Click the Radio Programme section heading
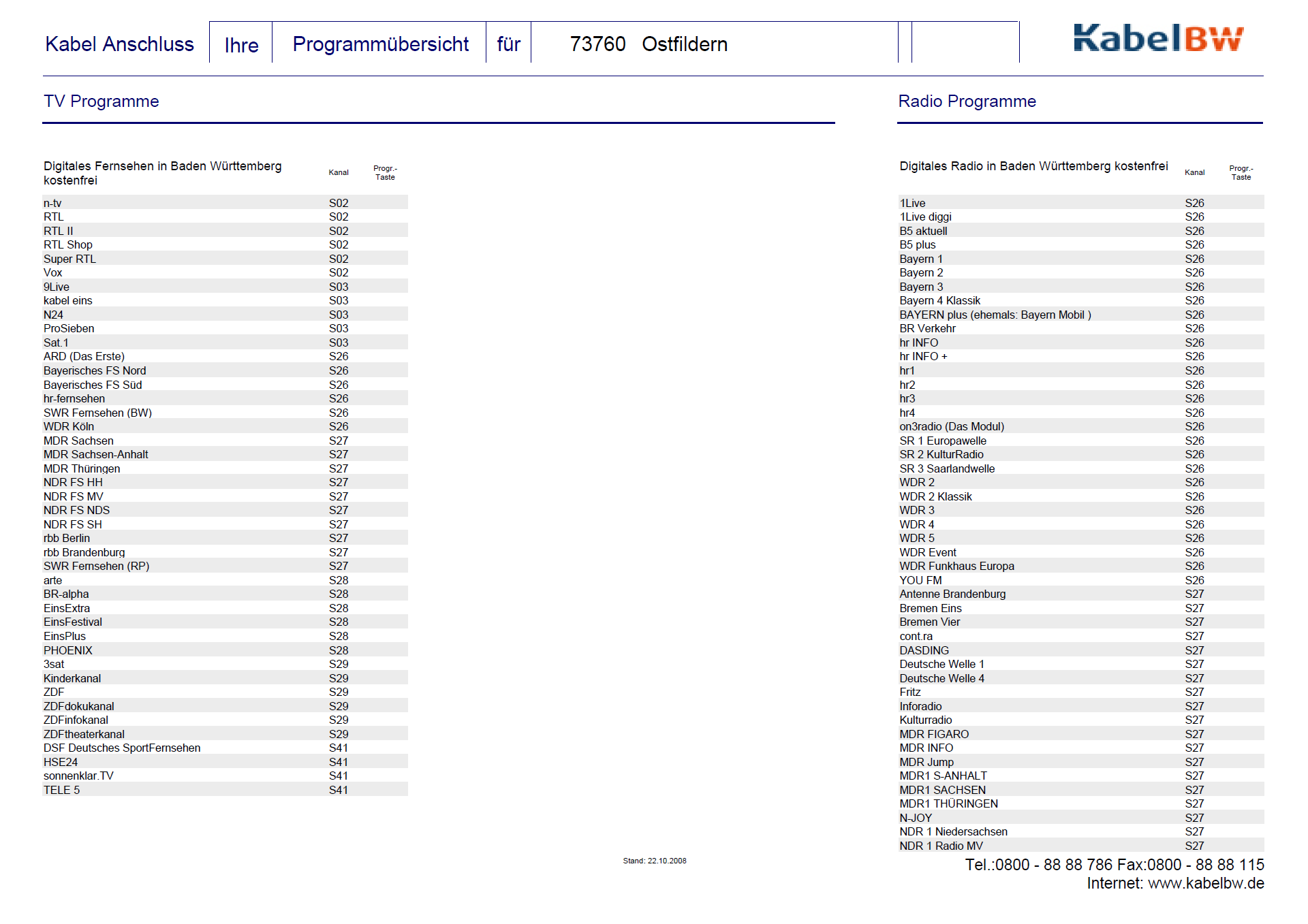This screenshot has height=924, width=1308. click(x=966, y=101)
